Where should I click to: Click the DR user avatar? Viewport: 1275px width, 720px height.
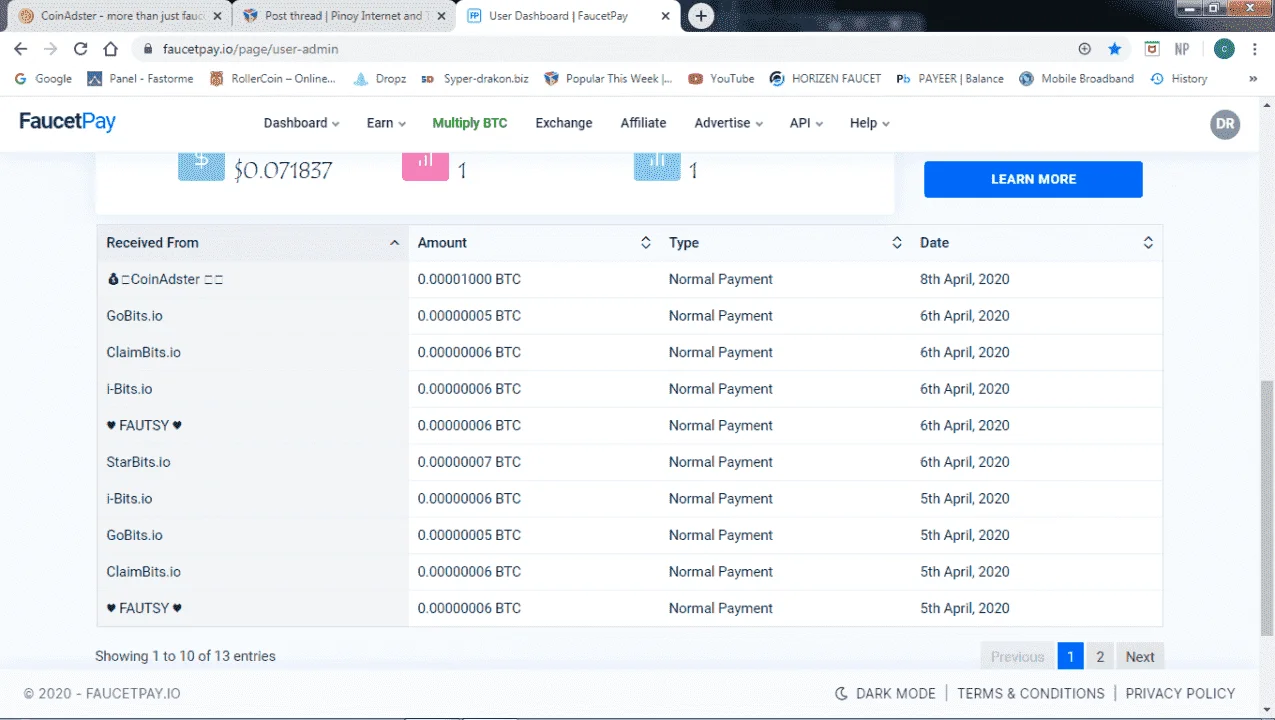(1225, 124)
